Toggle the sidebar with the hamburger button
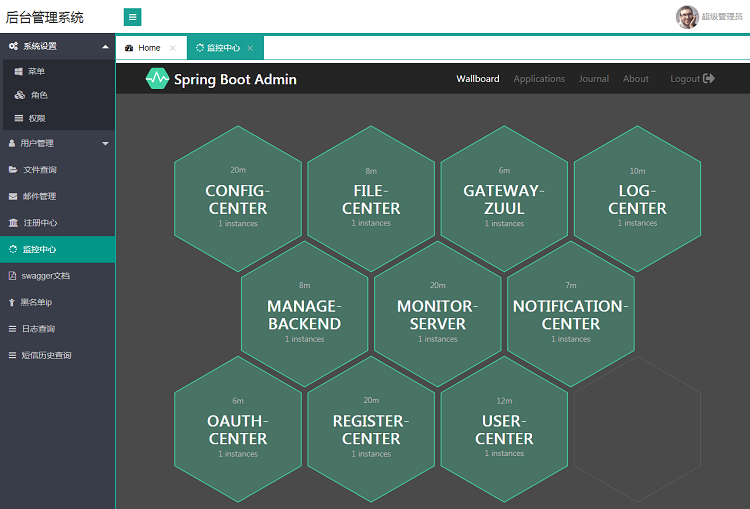Image resolution: width=750 pixels, height=509 pixels. [132, 17]
